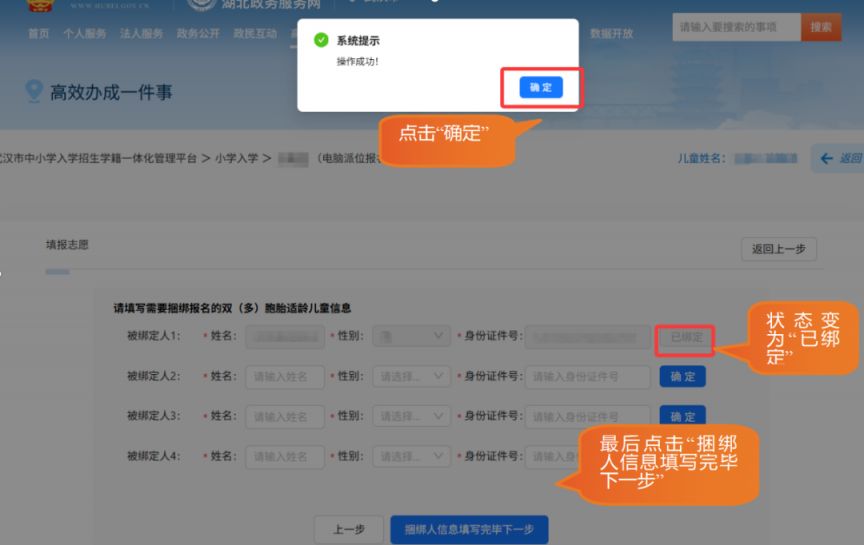Click the 小学入学 breadcrumb link
The height and width of the screenshot is (545, 864).
tap(236, 159)
